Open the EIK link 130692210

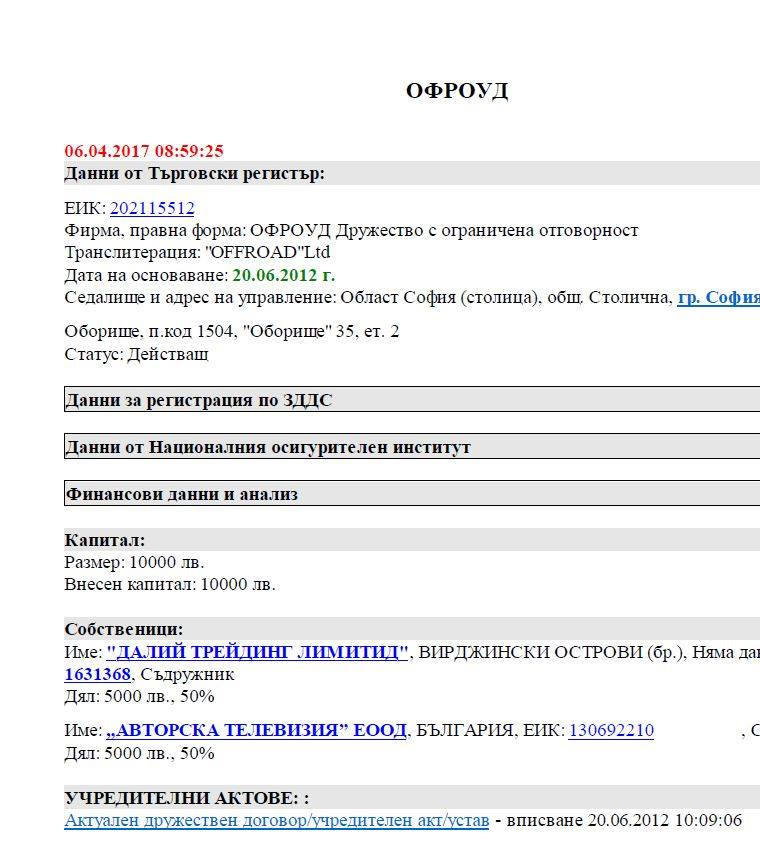(x=611, y=730)
